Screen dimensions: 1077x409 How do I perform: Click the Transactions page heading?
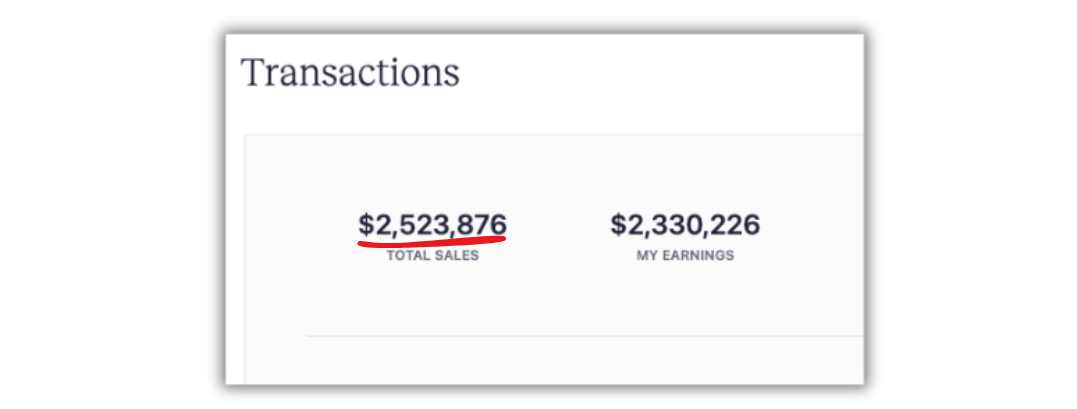[350, 72]
